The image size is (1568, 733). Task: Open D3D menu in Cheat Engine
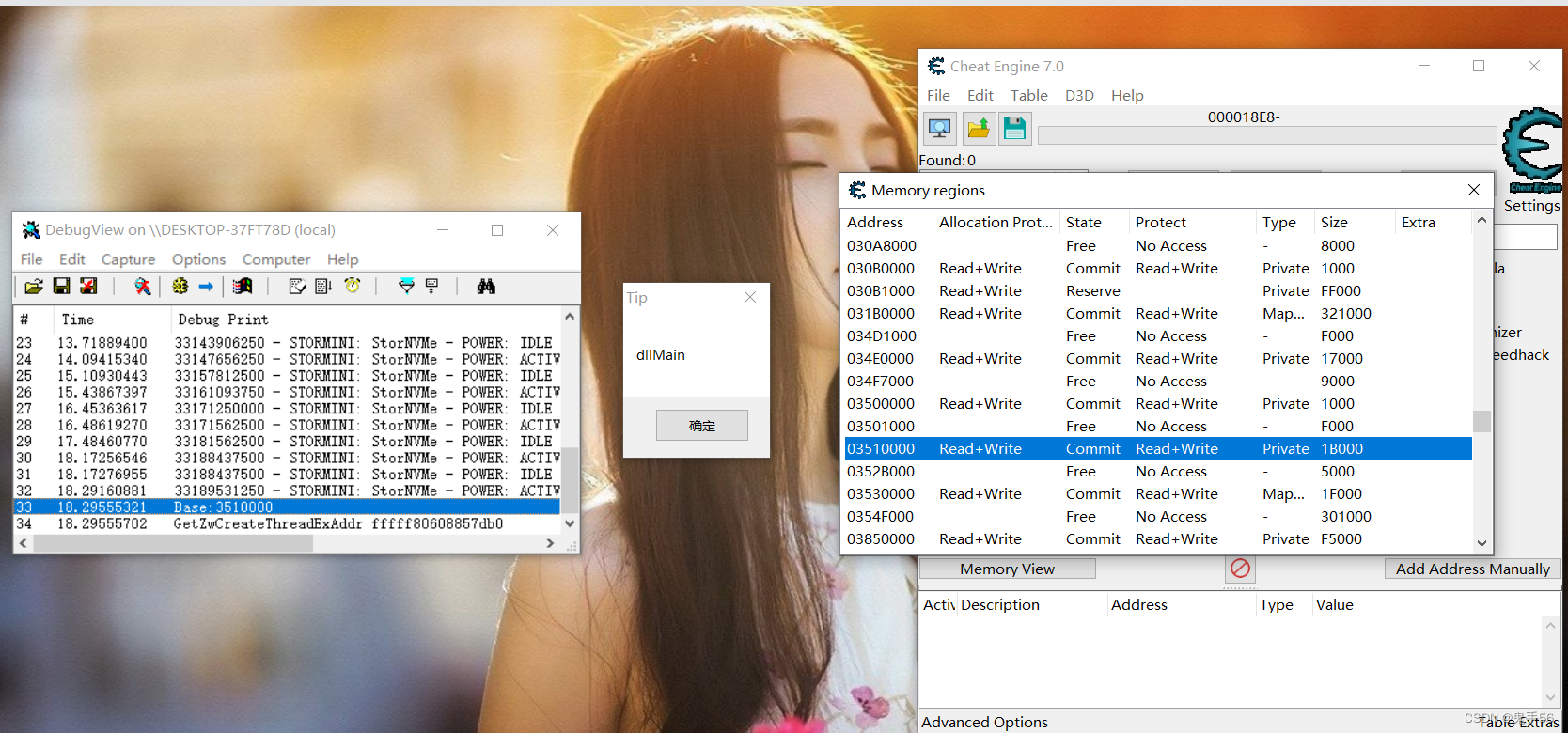tap(1079, 95)
